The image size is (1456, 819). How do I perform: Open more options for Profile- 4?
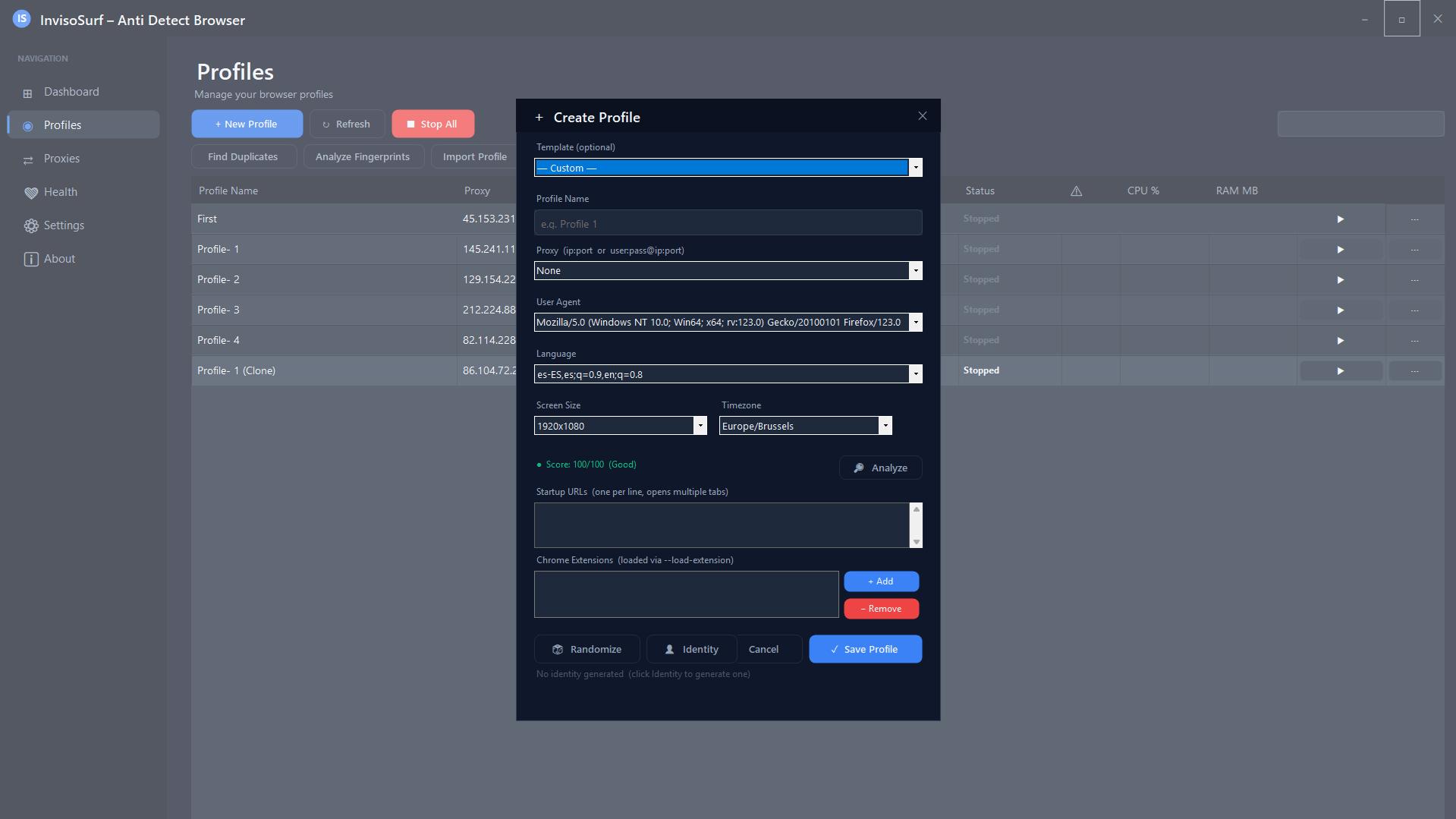1414,341
